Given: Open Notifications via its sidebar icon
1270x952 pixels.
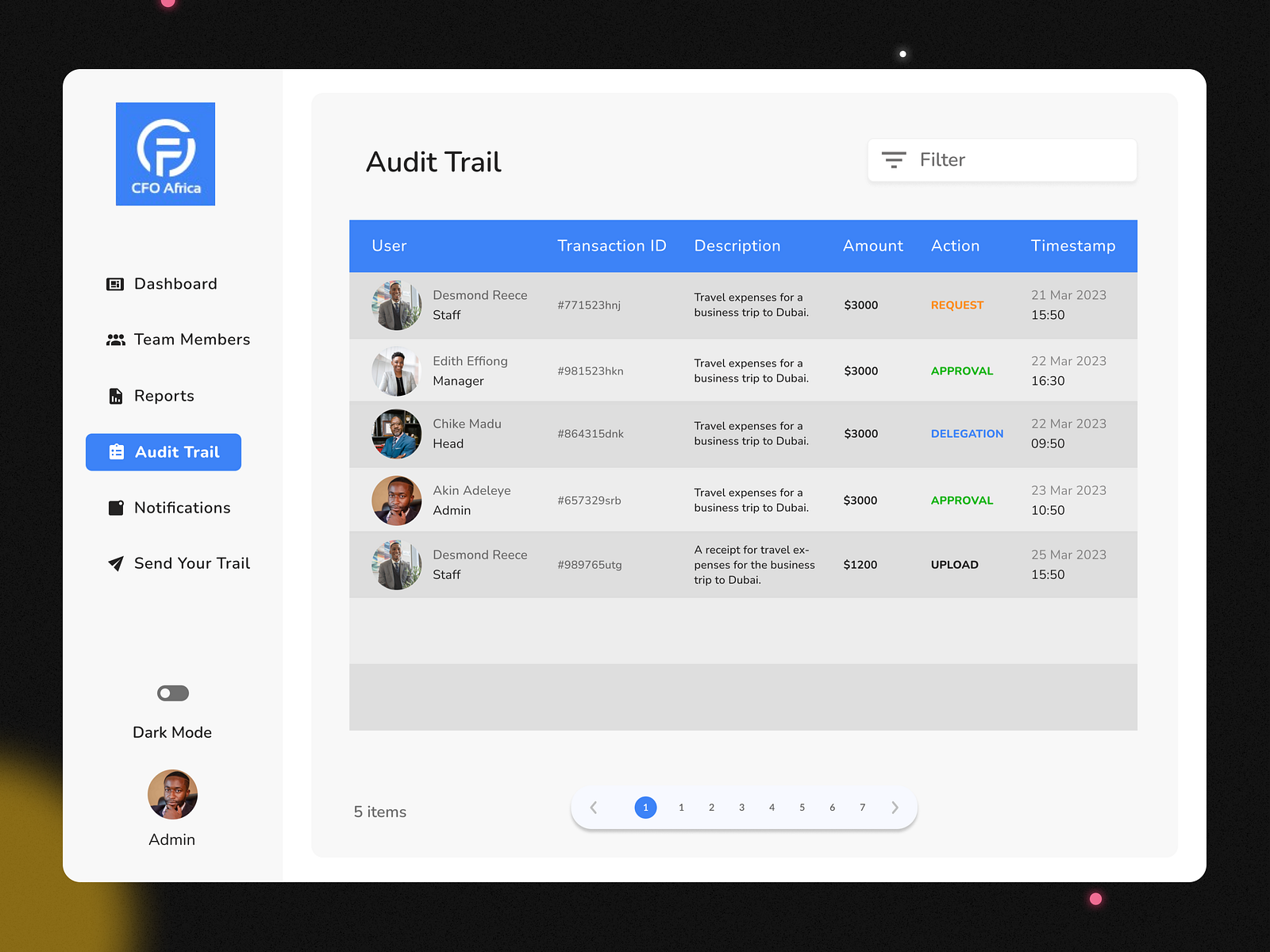Looking at the screenshot, I should pos(114,508).
